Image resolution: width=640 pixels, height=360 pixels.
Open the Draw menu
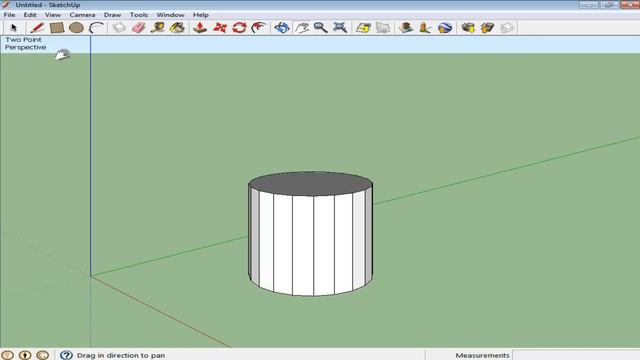(112, 15)
